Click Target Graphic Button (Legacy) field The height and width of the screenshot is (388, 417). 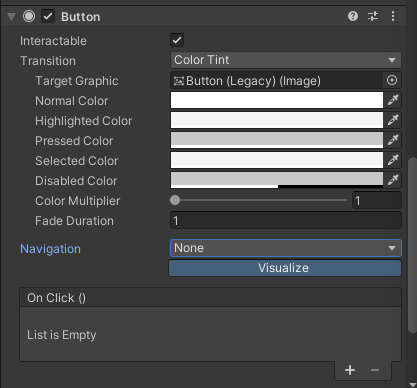click(x=277, y=80)
